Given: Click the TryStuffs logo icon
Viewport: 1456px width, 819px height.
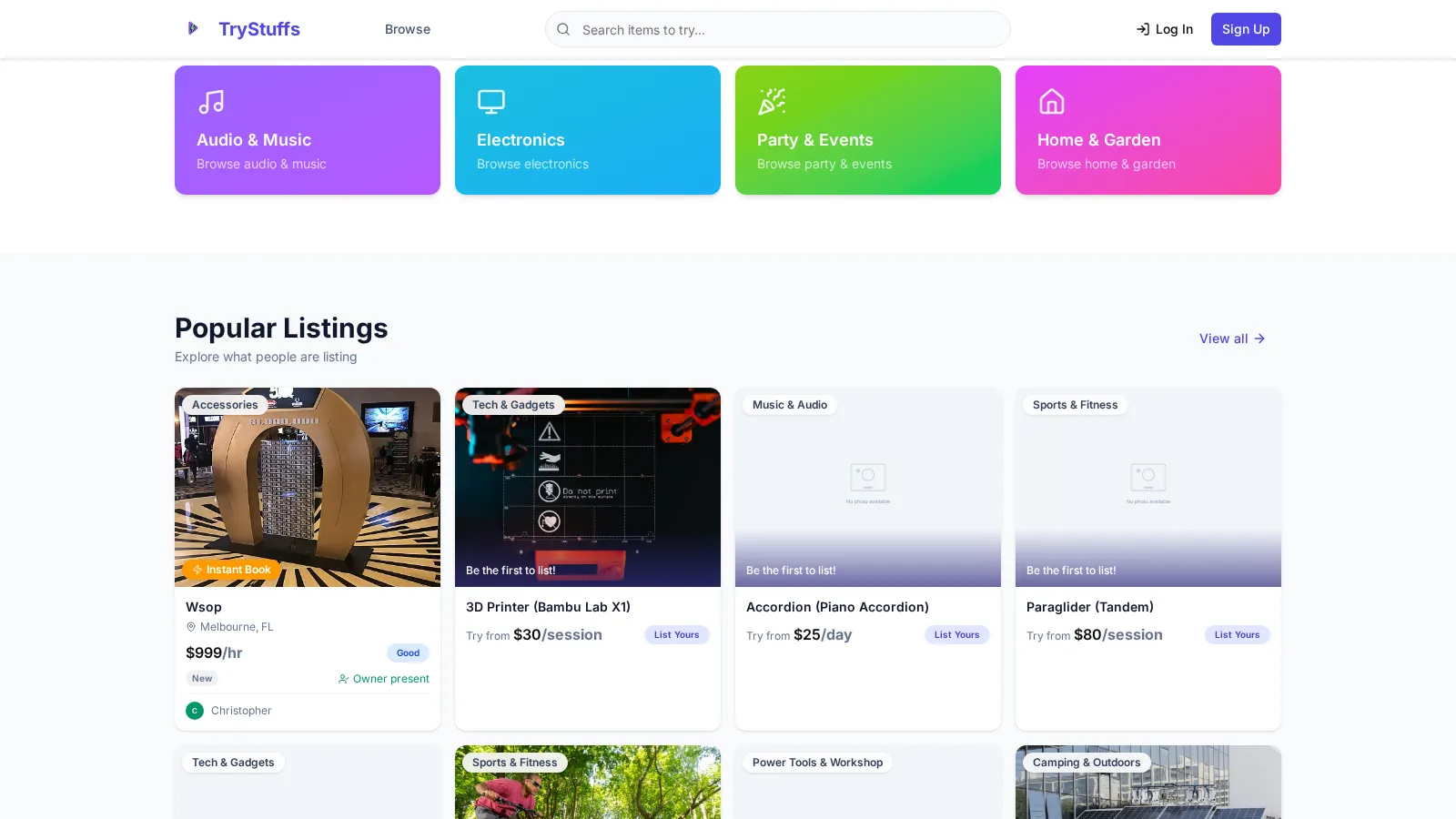Looking at the screenshot, I should pyautogui.click(x=192, y=29).
